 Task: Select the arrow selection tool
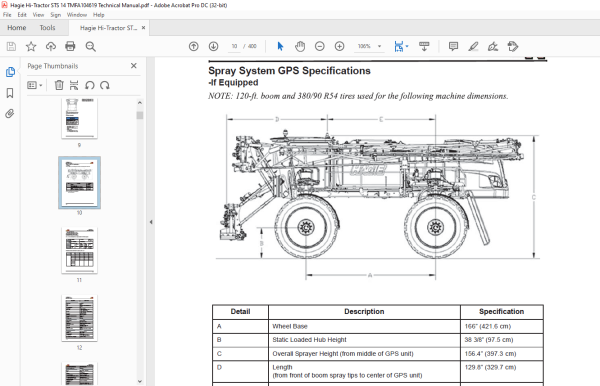point(280,46)
